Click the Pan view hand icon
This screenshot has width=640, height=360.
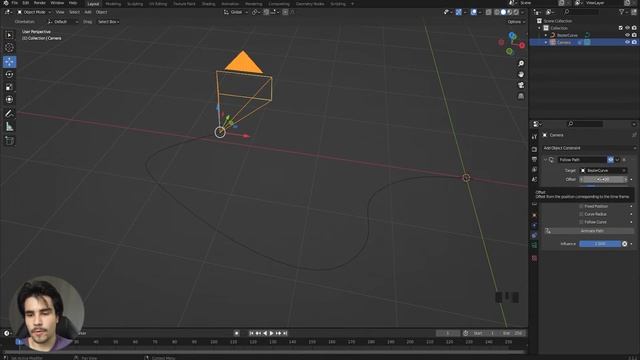coord(521,74)
